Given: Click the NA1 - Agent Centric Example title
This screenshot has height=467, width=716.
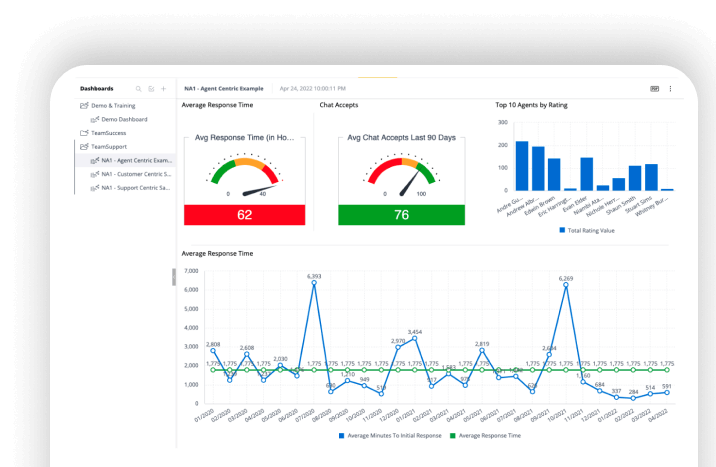Looking at the screenshot, I should click(x=223, y=89).
